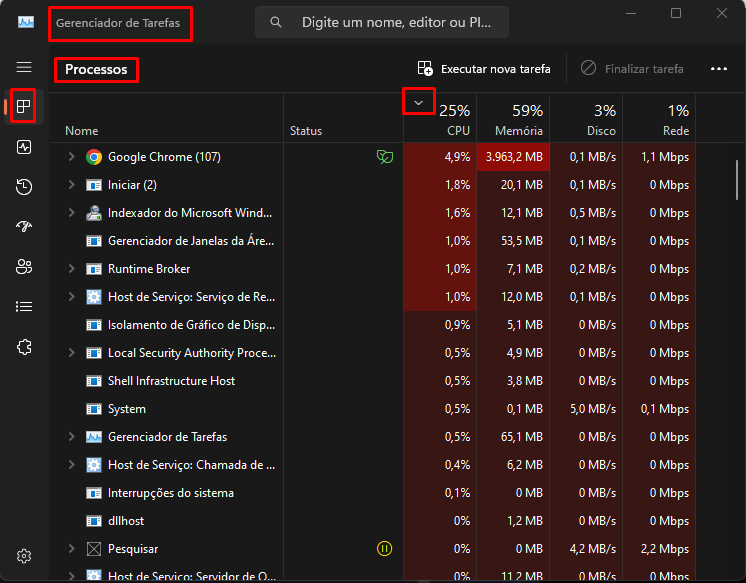This screenshot has width=746, height=583.
Task: Click the Gerenciador de Tarefas process icon
Action: click(x=94, y=437)
